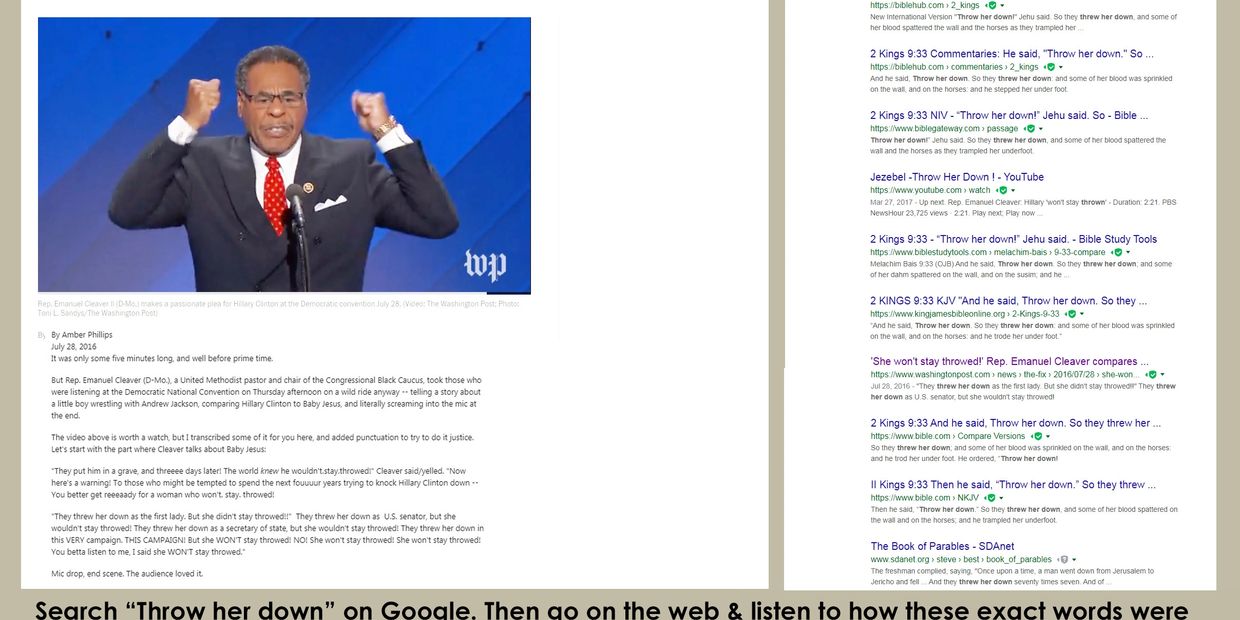Click the snippet starting 'New International Version'

(x=1023, y=22)
